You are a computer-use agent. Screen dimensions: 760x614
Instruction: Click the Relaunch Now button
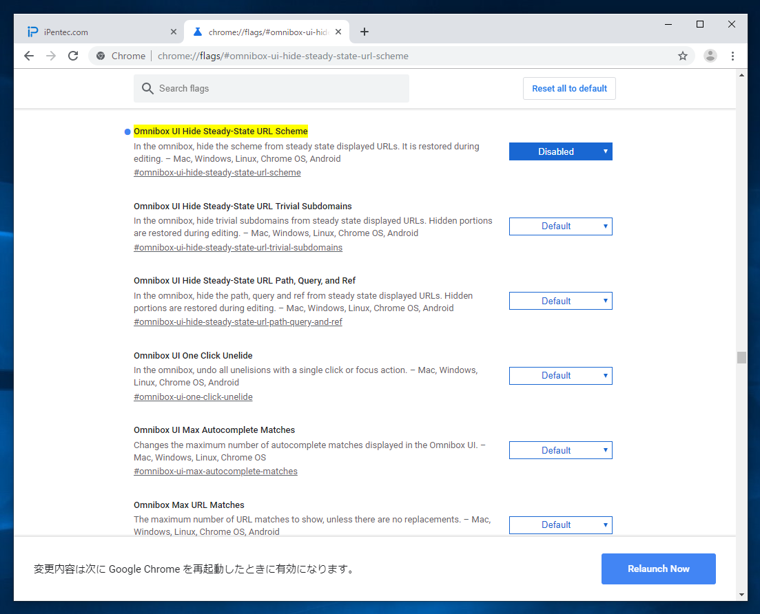coord(658,568)
